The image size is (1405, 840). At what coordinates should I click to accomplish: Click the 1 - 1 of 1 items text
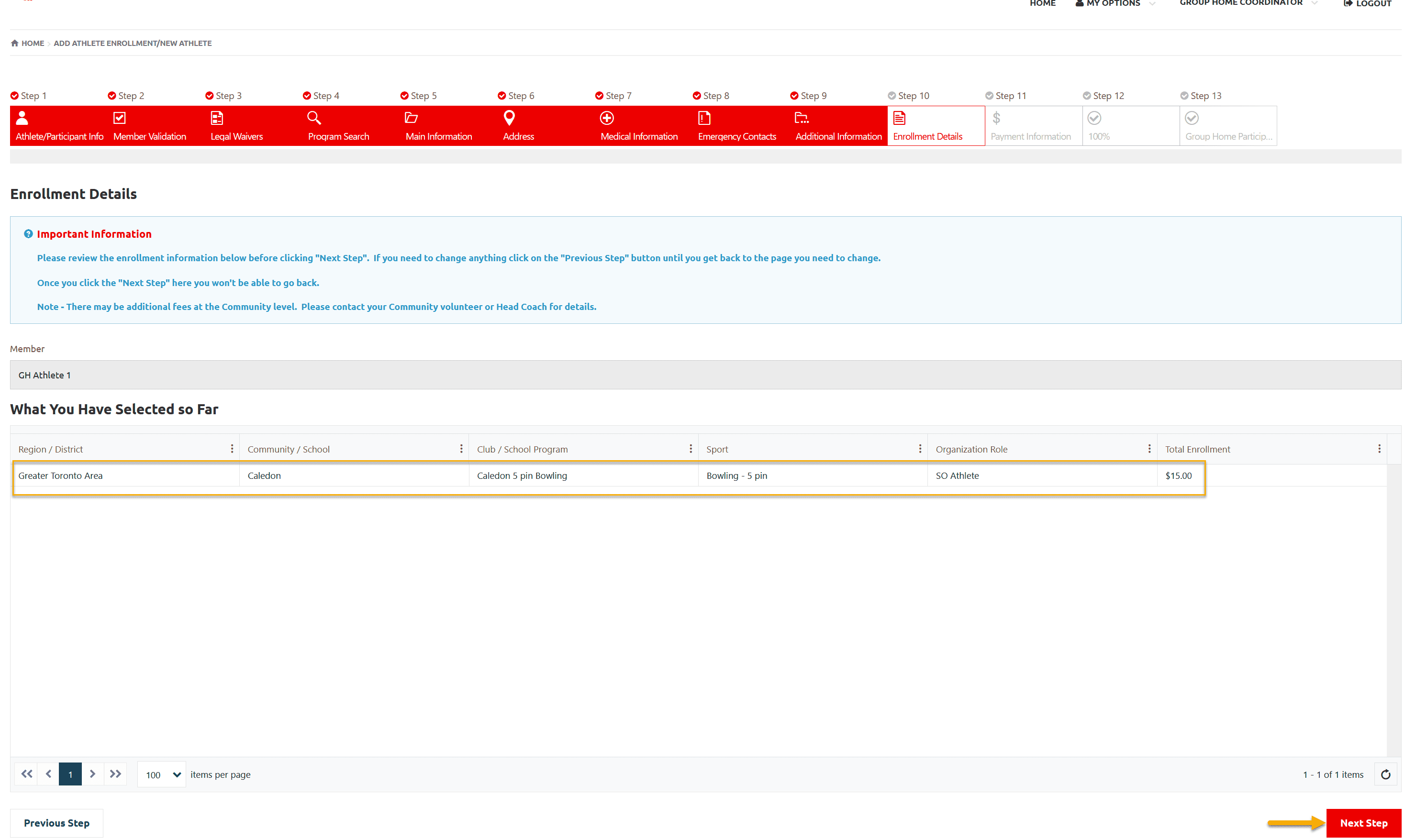pyautogui.click(x=1333, y=774)
